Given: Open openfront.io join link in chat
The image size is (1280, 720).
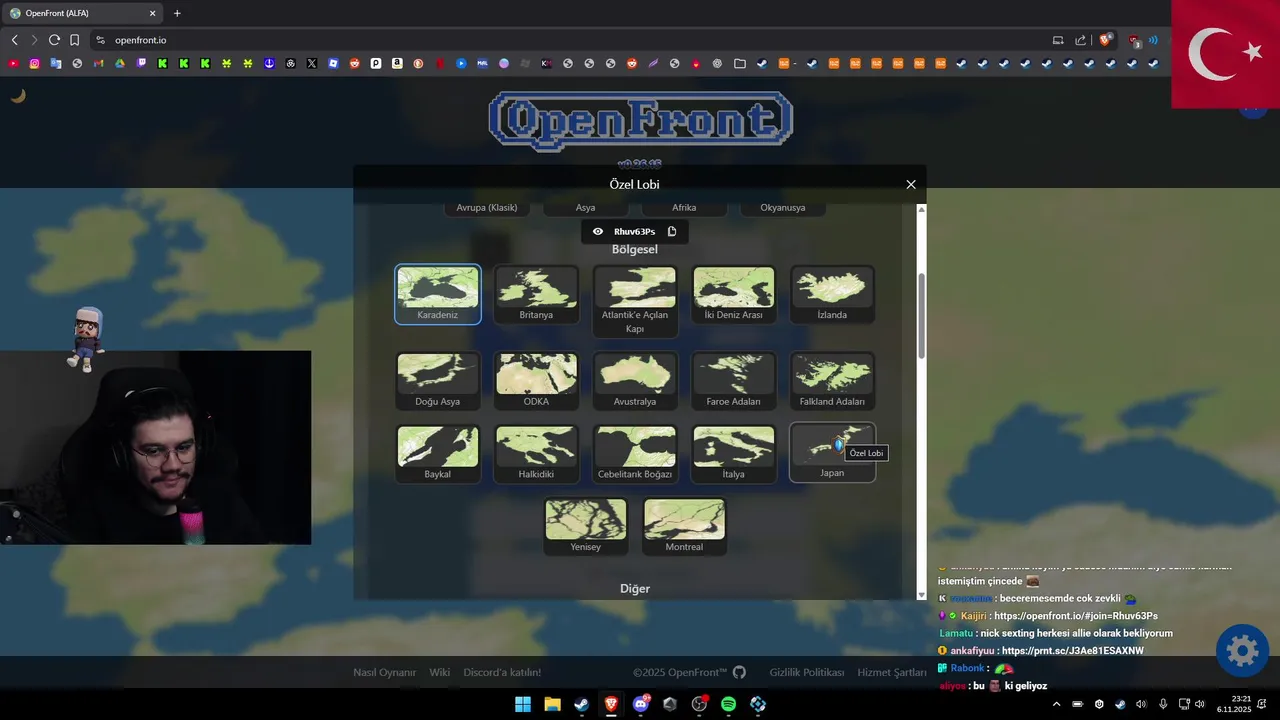Looking at the screenshot, I should (1076, 616).
